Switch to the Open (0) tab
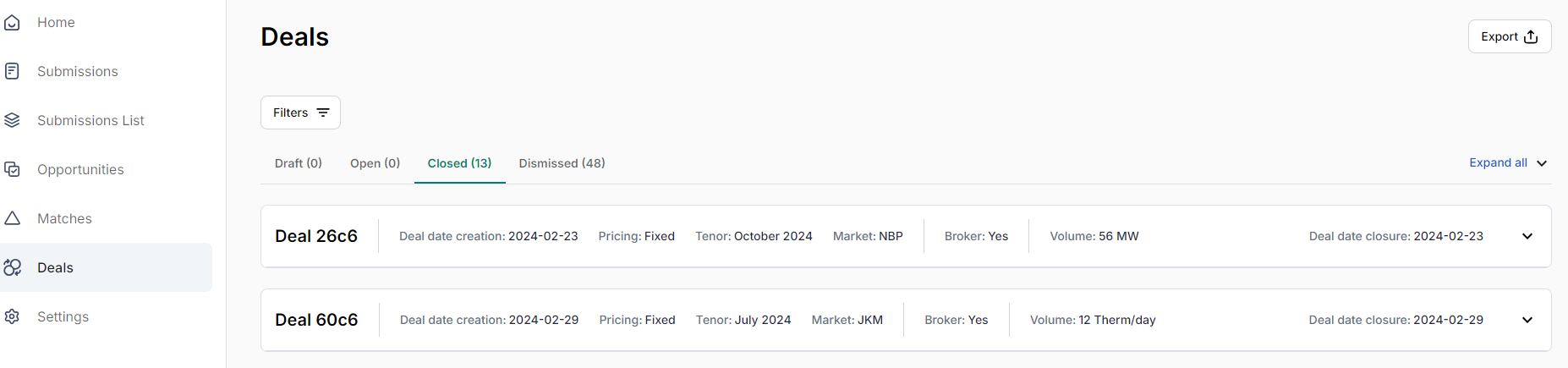Viewport: 1568px width, 368px height. coord(376,163)
